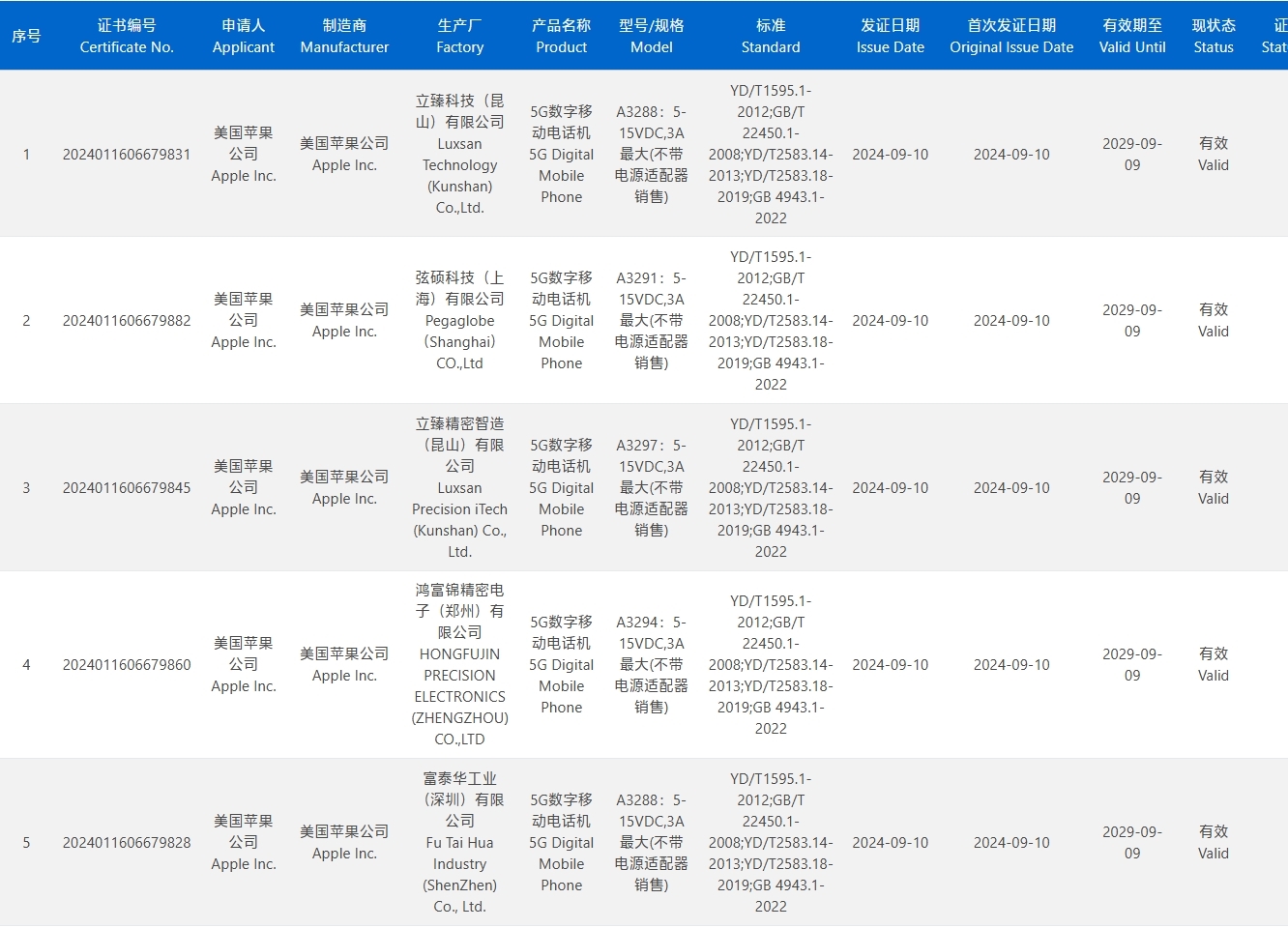Select certificate number 2024011606679882
The width and height of the screenshot is (1288, 928).
[127, 321]
